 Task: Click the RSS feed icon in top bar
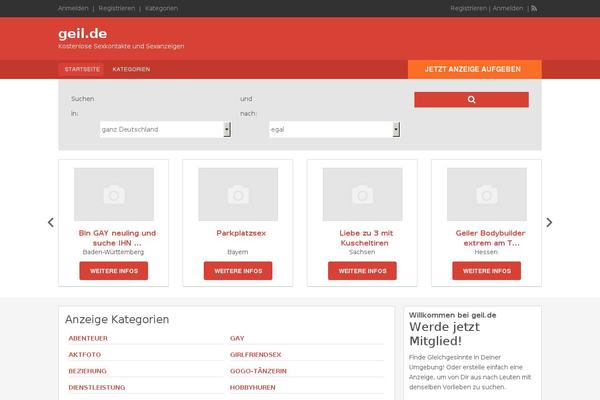tap(534, 8)
